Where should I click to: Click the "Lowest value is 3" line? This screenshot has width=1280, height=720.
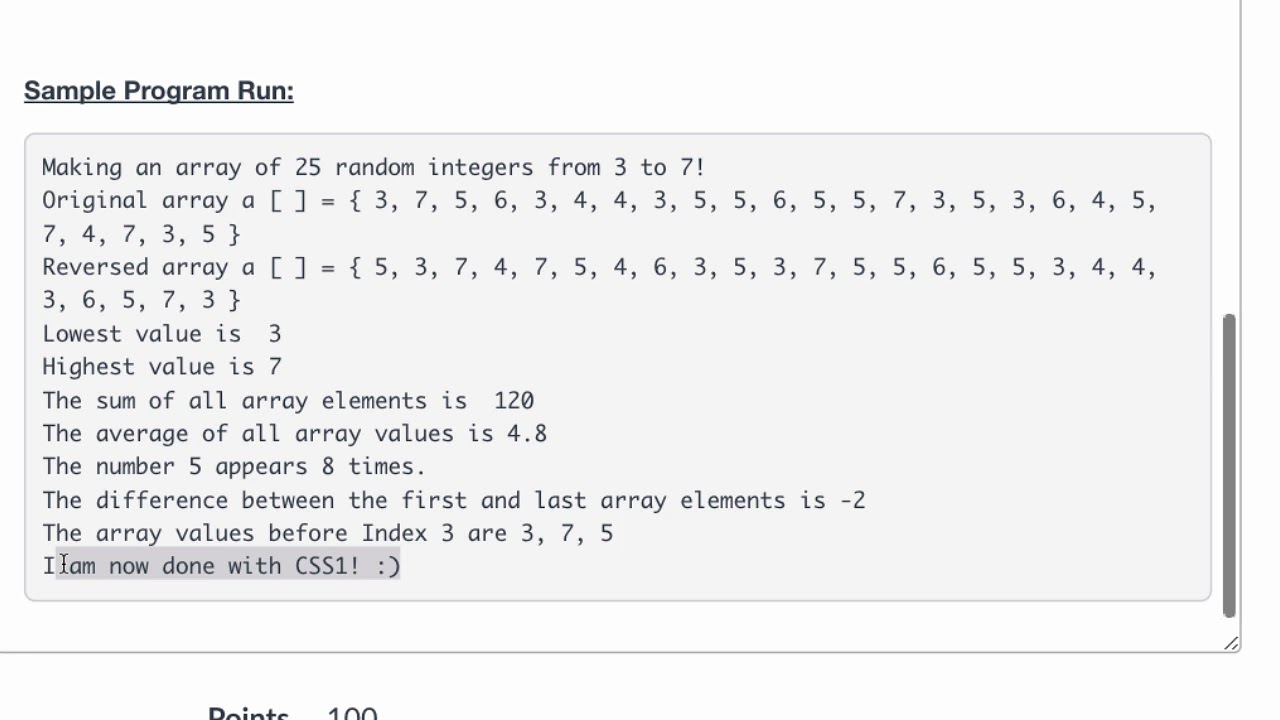coord(161,334)
